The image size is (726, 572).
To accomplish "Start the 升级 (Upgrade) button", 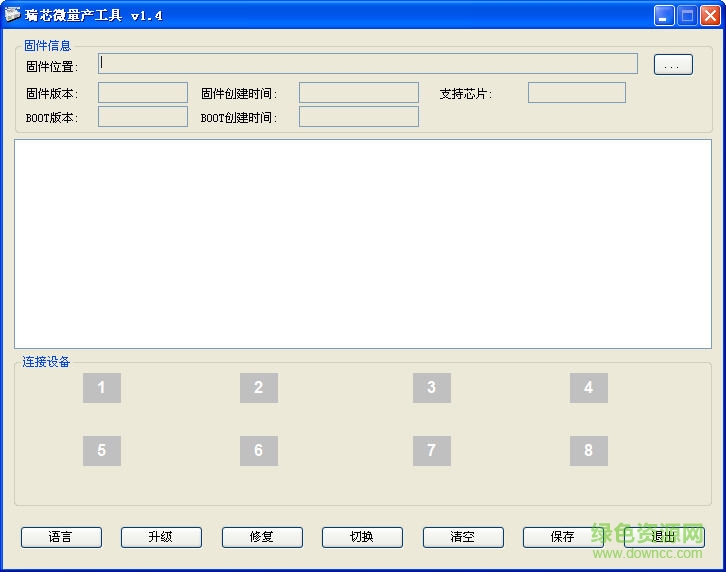I will point(161,537).
